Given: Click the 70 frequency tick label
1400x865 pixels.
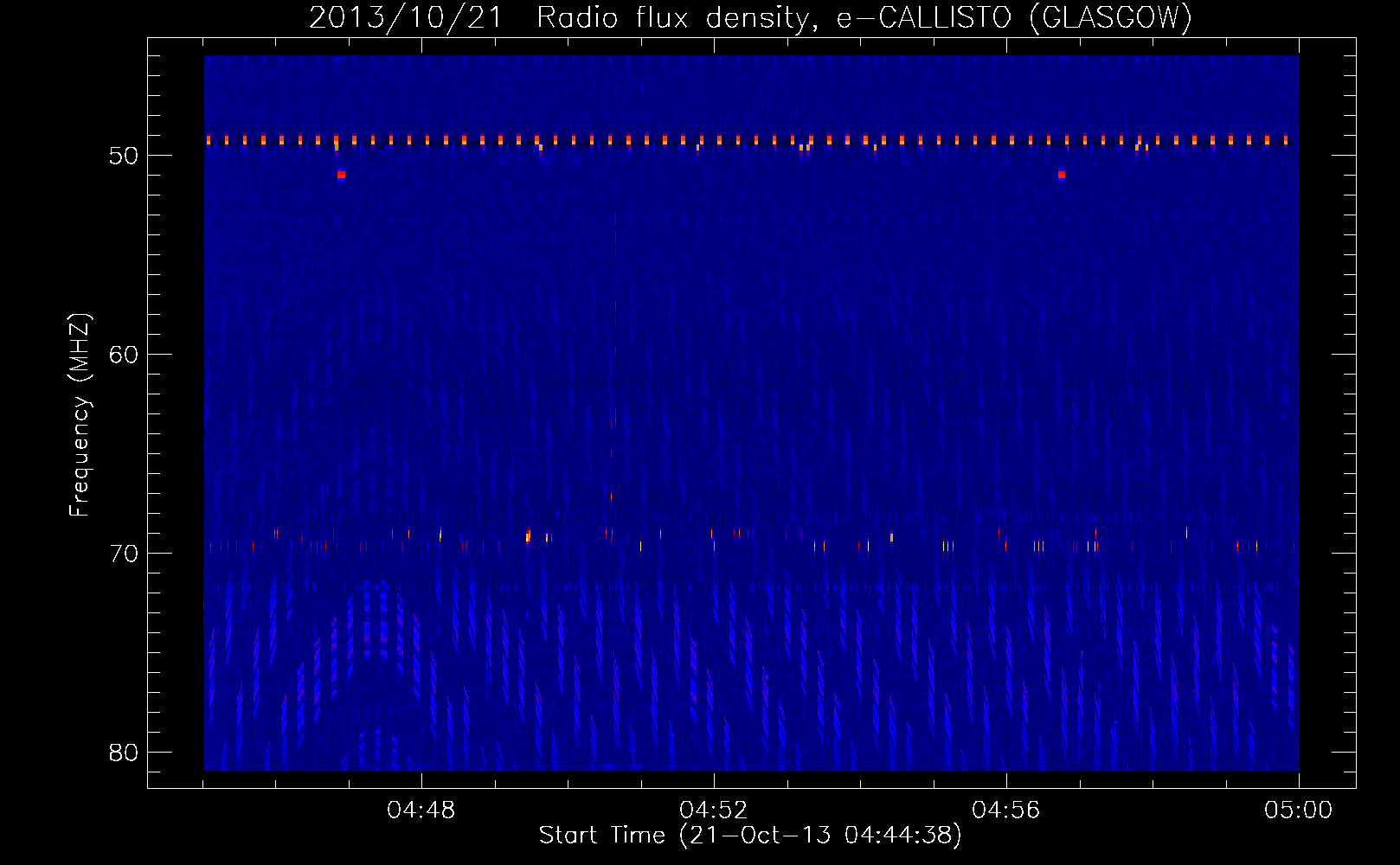Looking at the screenshot, I should pyautogui.click(x=124, y=554).
